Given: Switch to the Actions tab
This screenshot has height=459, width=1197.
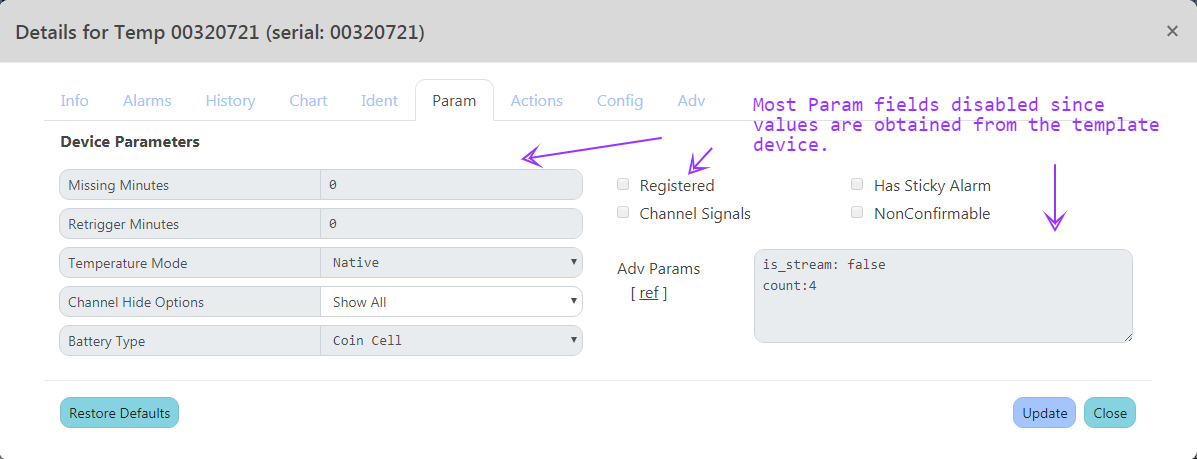Looking at the screenshot, I should click(536, 100).
